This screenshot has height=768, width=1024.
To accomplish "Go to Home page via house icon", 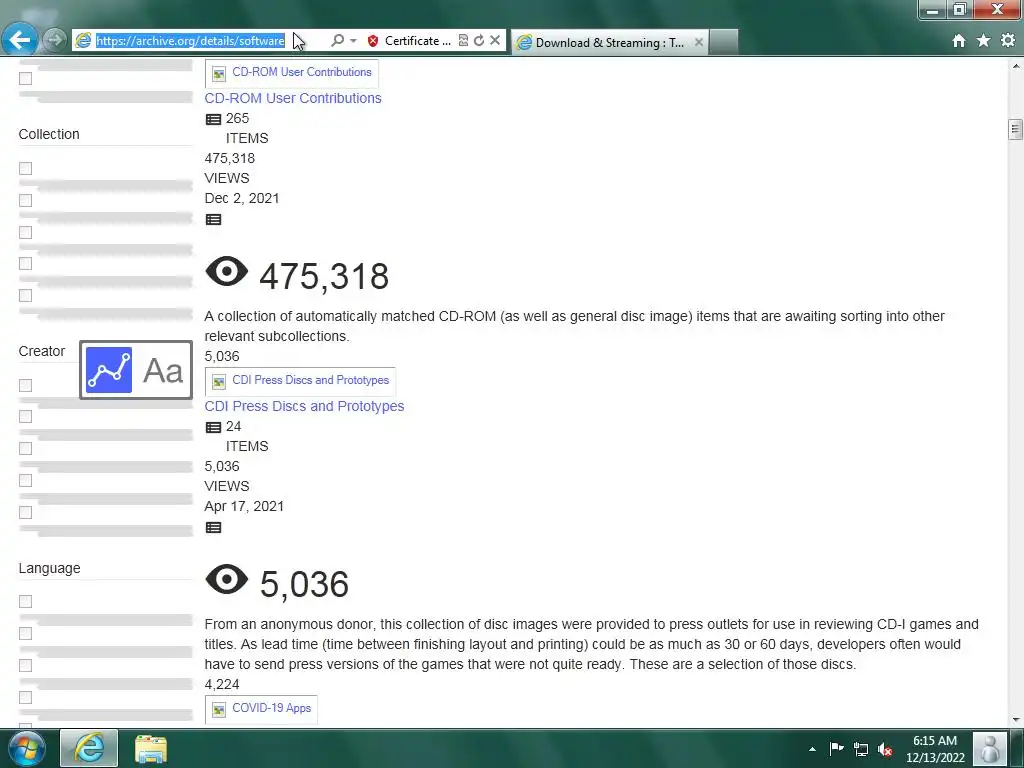I will click(959, 40).
